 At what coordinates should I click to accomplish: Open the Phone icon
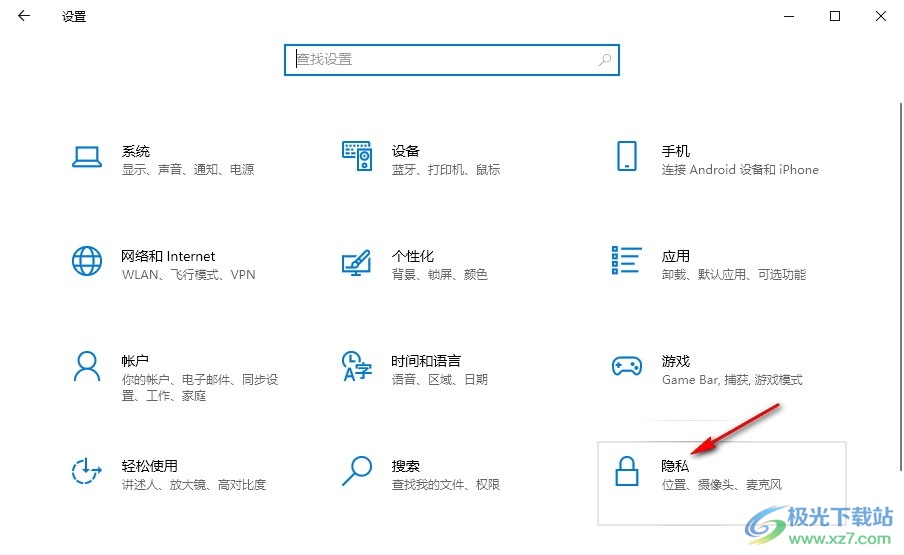[x=627, y=156]
